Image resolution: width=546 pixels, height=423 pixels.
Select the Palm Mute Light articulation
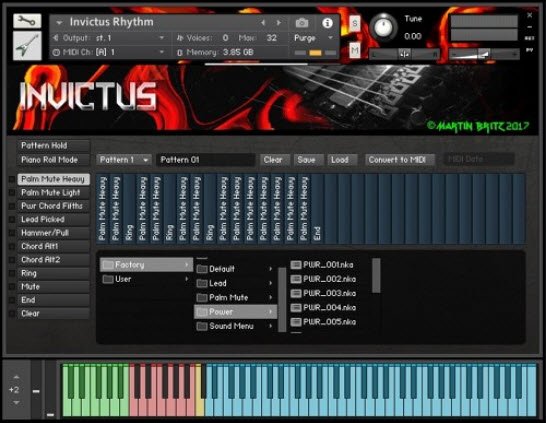click(53, 193)
